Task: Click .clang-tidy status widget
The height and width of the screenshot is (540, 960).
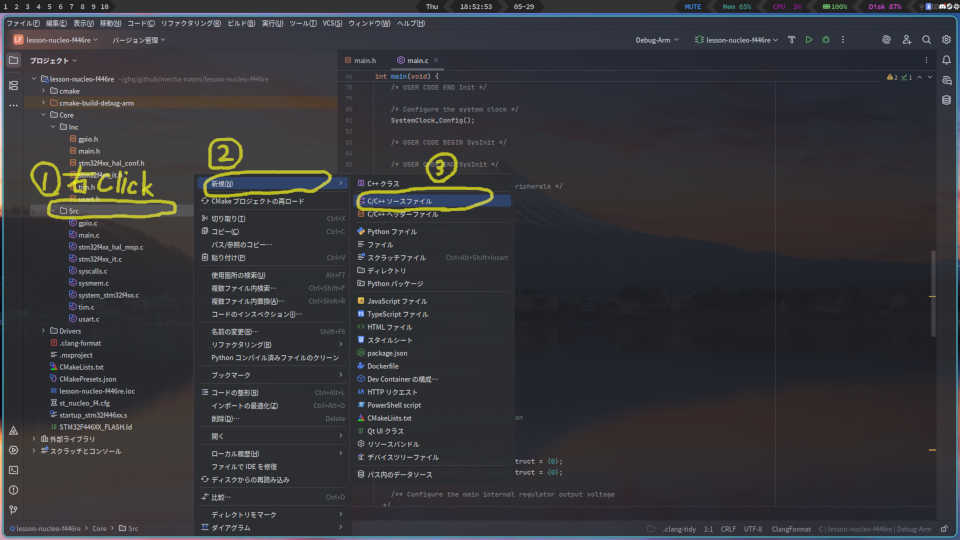Action: pos(679,529)
